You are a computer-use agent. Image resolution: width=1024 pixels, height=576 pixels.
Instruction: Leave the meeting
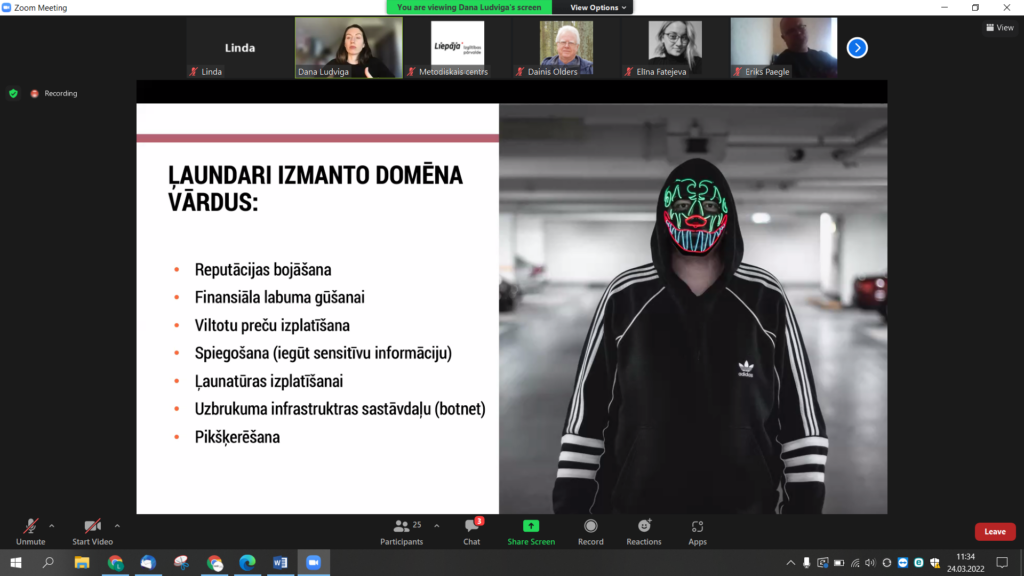(x=994, y=532)
